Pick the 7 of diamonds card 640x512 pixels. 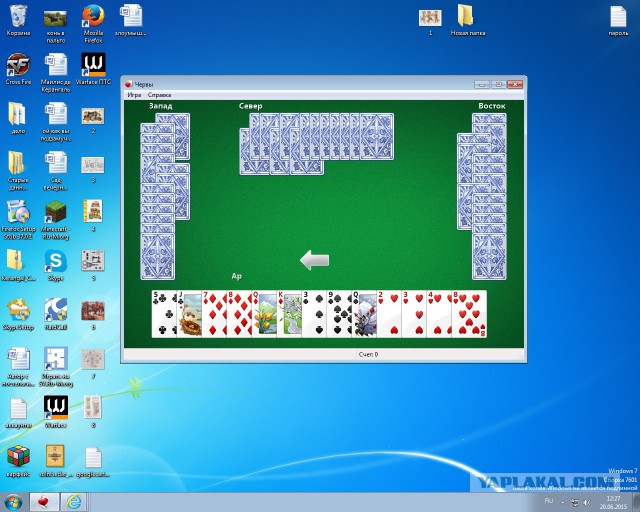[214, 314]
